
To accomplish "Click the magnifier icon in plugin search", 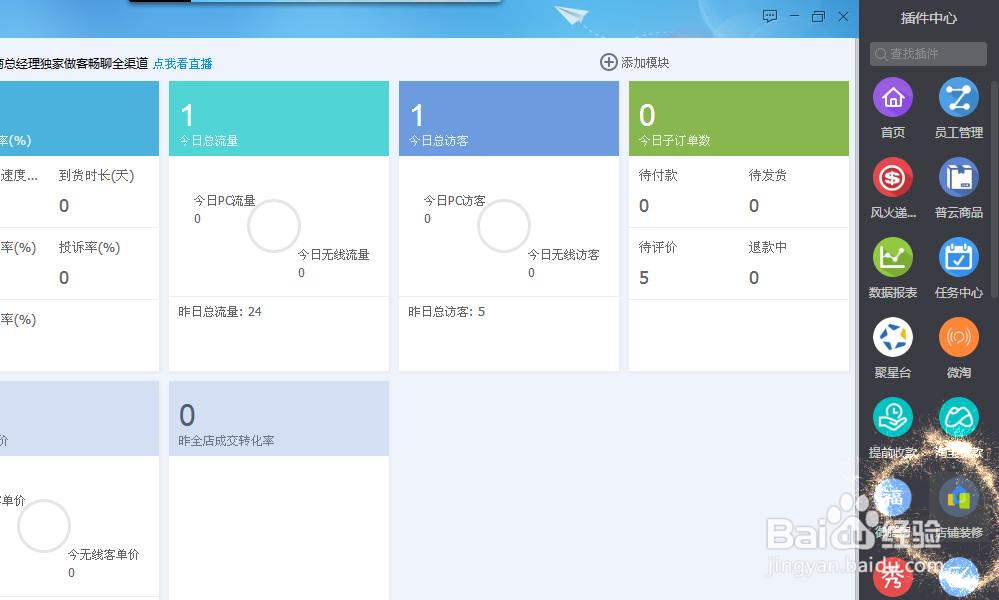I will pyautogui.click(x=880, y=54).
